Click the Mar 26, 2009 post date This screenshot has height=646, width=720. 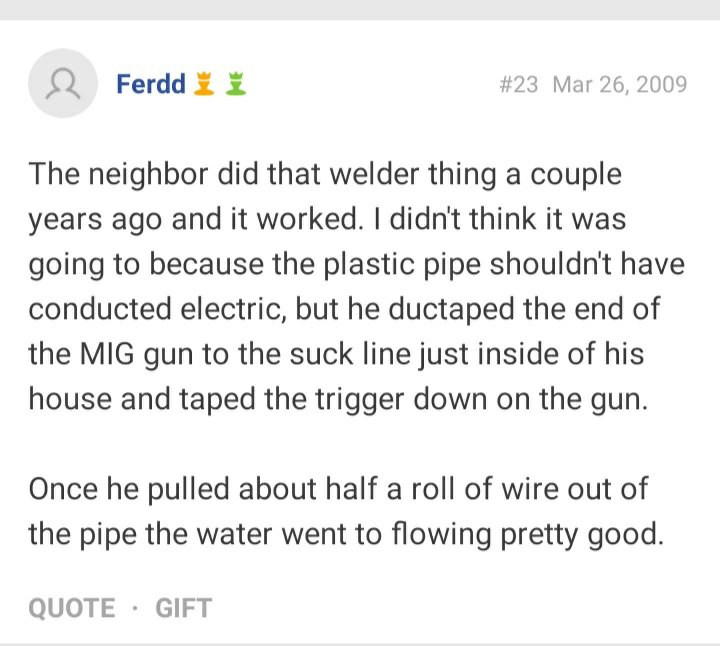pyautogui.click(x=620, y=84)
